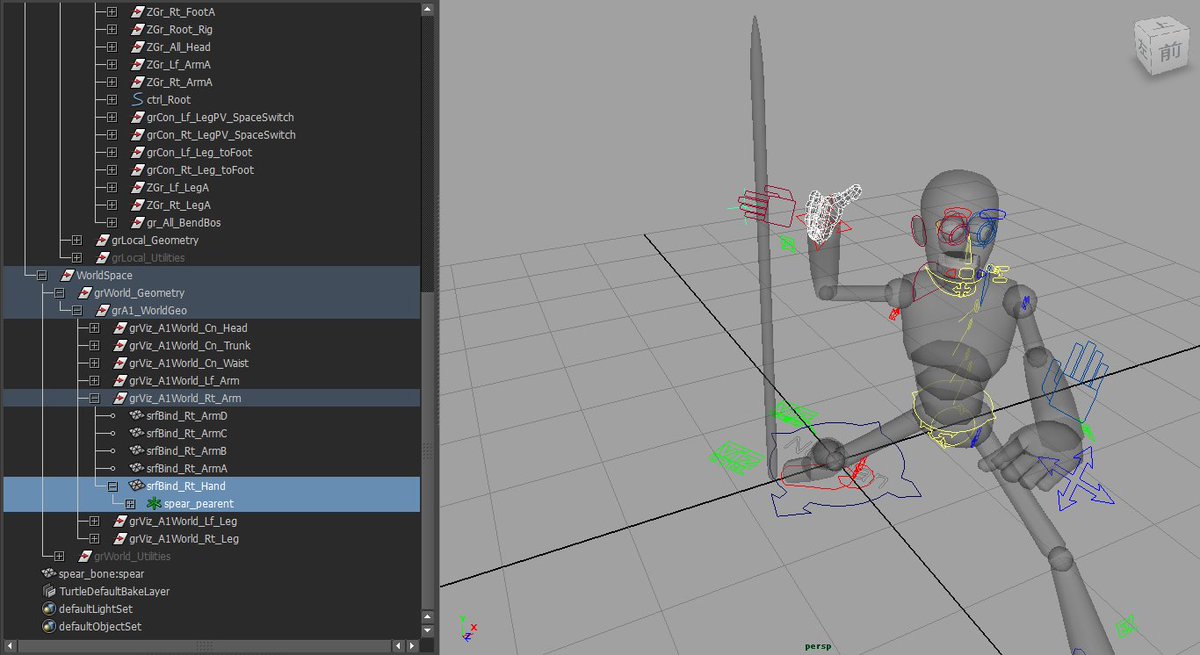Screen dimensions: 1200x655
Task: Collapse the grWorld_Geometry node
Action: [x=59, y=293]
